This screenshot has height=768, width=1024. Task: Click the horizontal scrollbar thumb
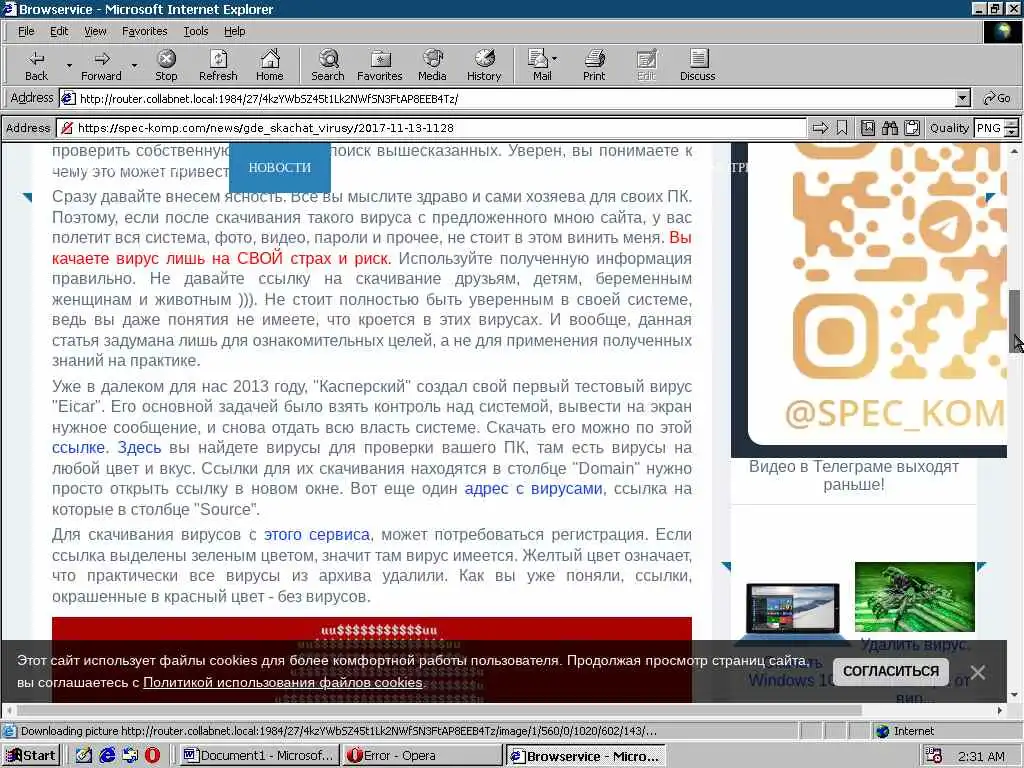coord(439,710)
